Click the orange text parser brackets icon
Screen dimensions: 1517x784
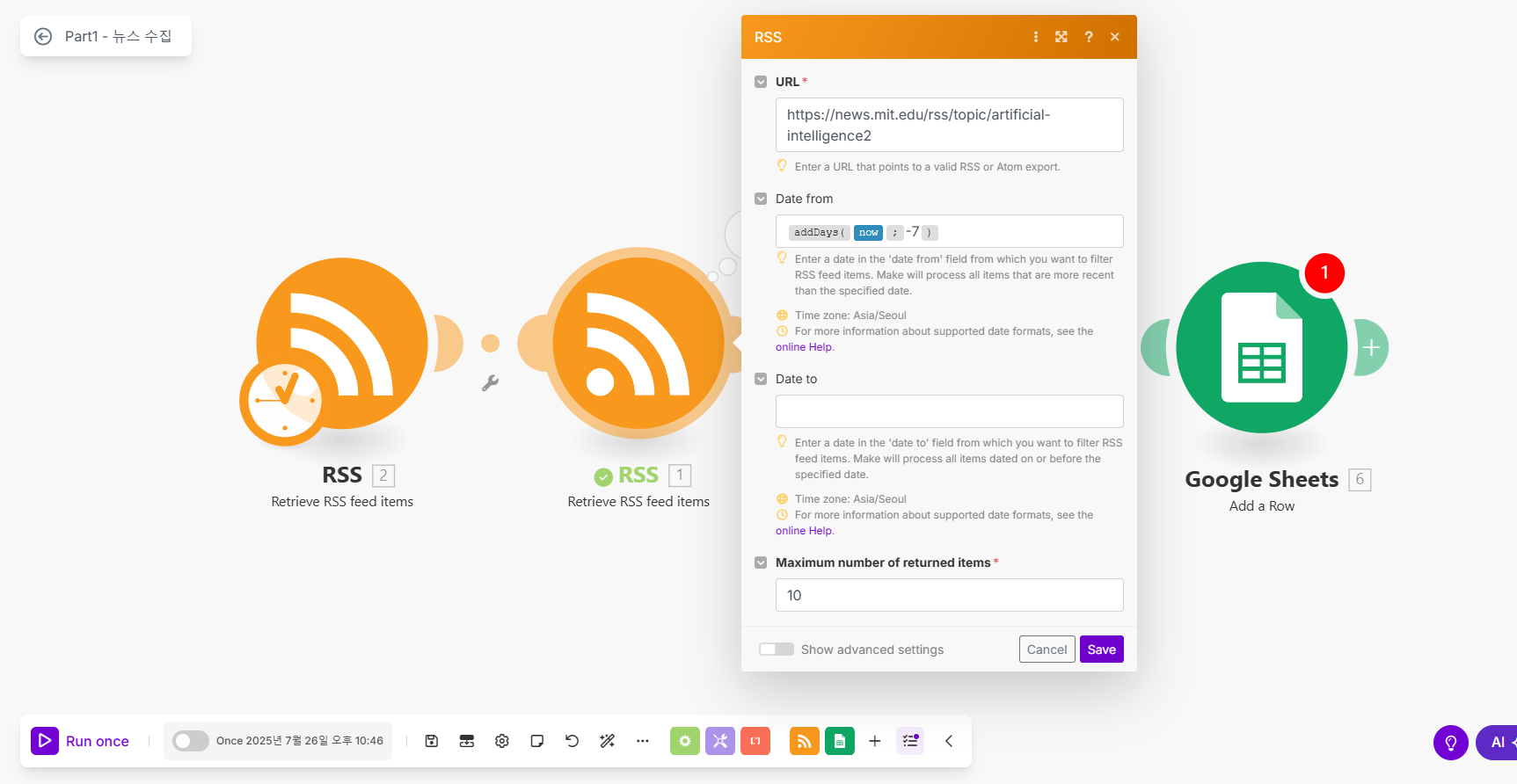click(755, 741)
